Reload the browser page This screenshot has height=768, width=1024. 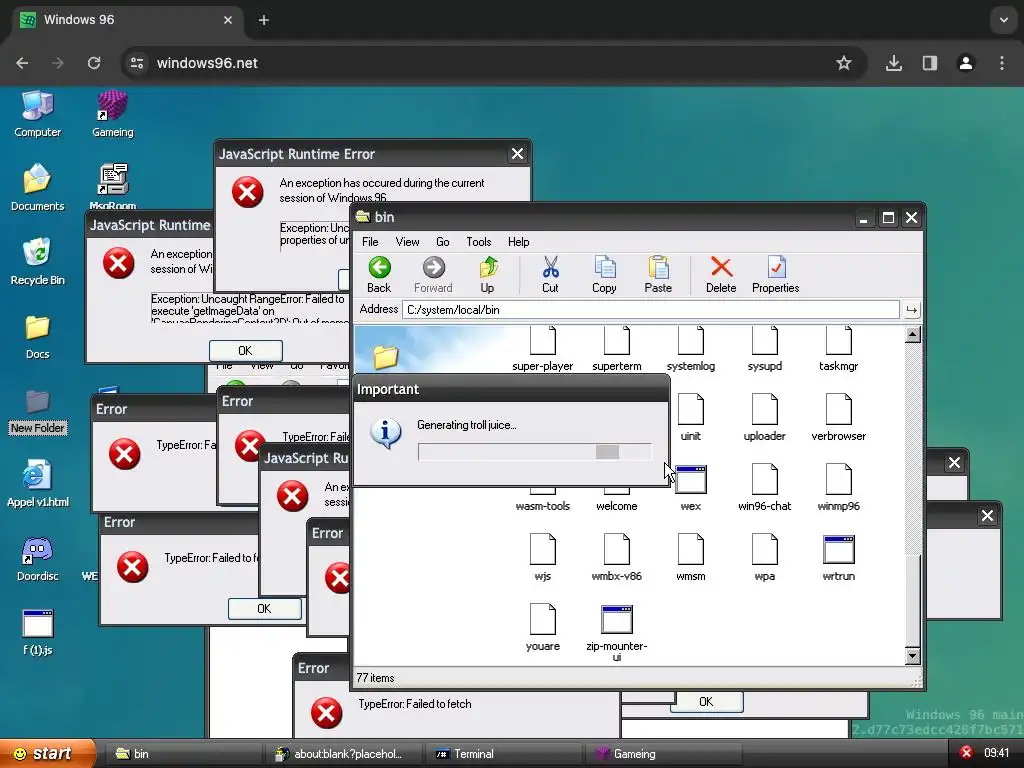coord(94,63)
